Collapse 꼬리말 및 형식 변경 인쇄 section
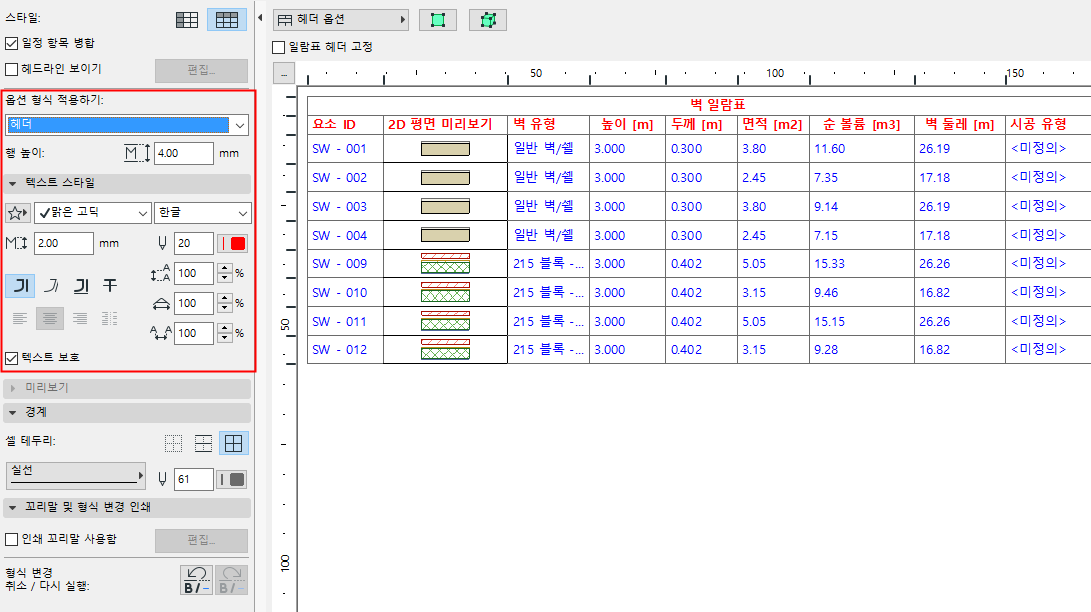 point(127,508)
